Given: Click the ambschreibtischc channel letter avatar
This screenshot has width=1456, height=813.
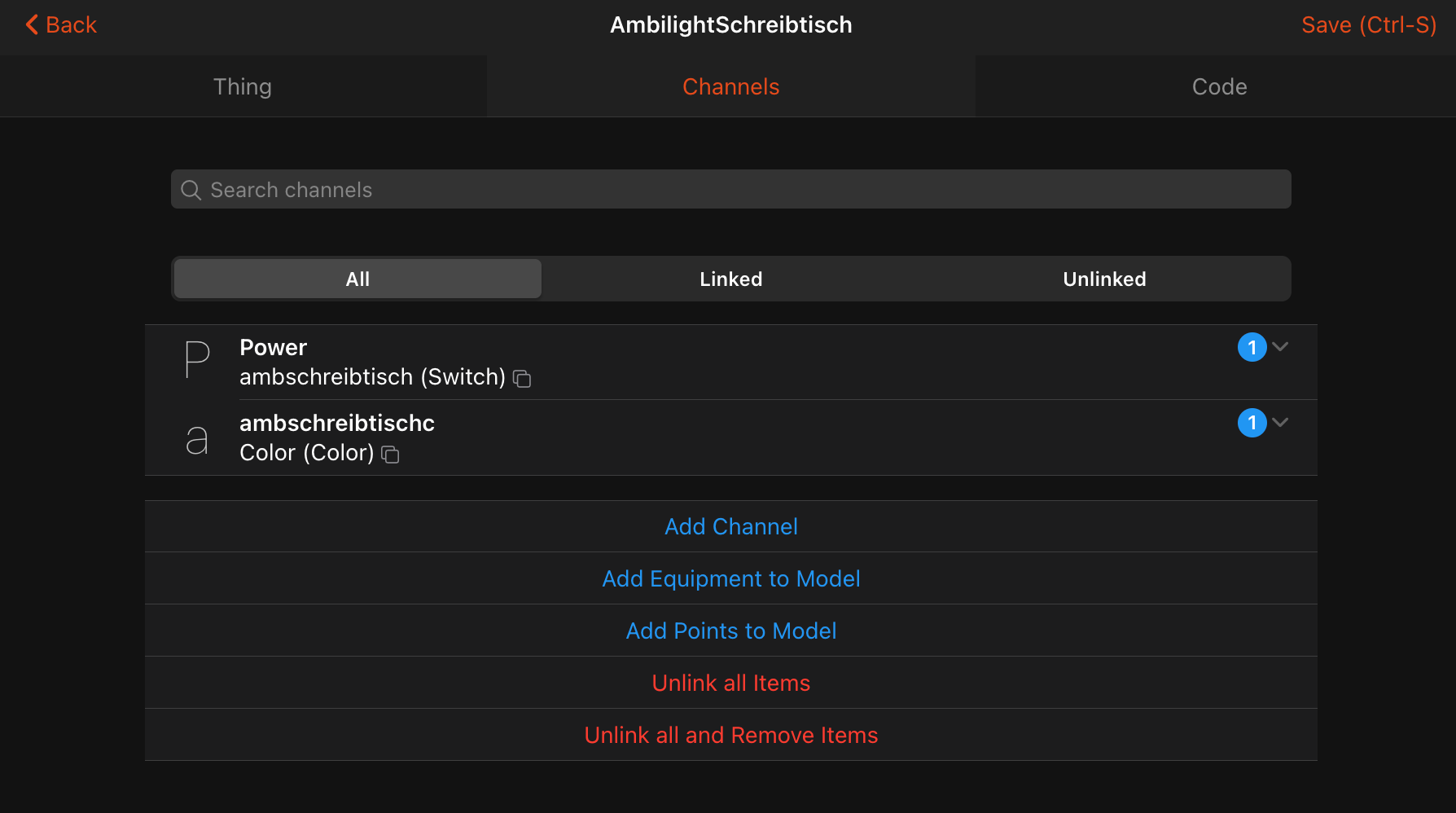Looking at the screenshot, I should [x=197, y=439].
